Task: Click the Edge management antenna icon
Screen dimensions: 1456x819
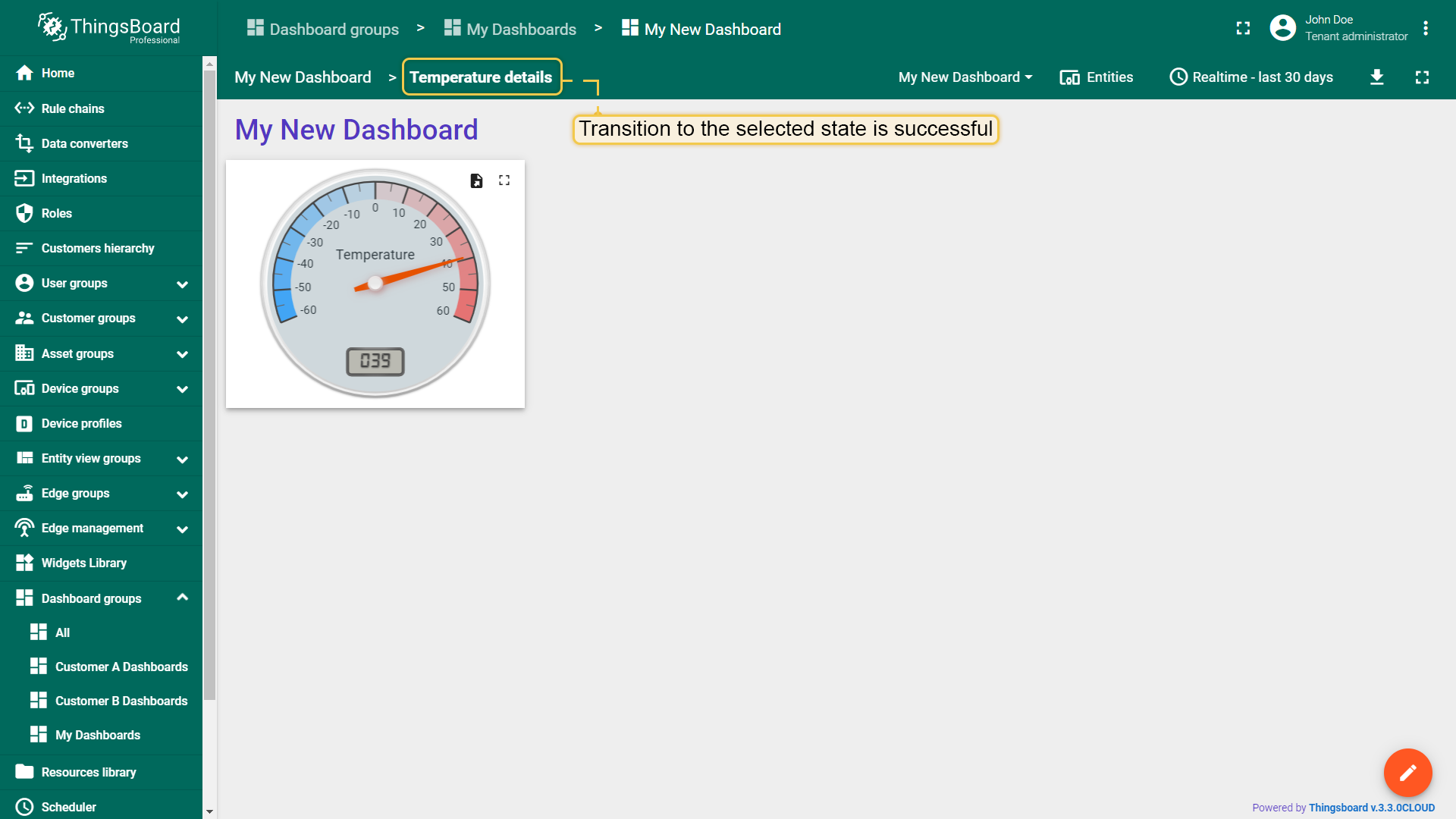Action: [x=24, y=528]
